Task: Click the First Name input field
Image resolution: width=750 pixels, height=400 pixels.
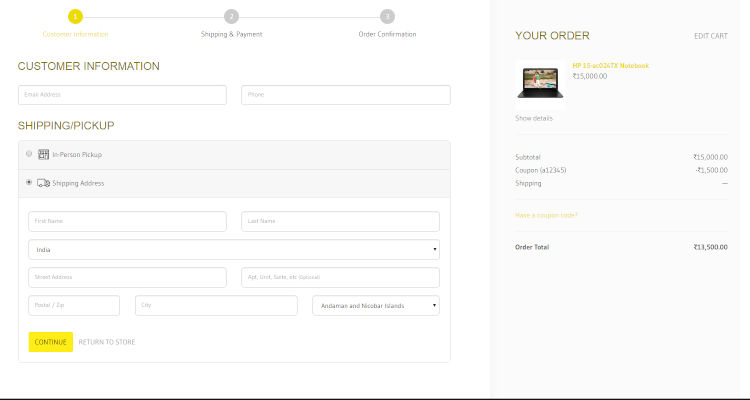Action: click(127, 221)
